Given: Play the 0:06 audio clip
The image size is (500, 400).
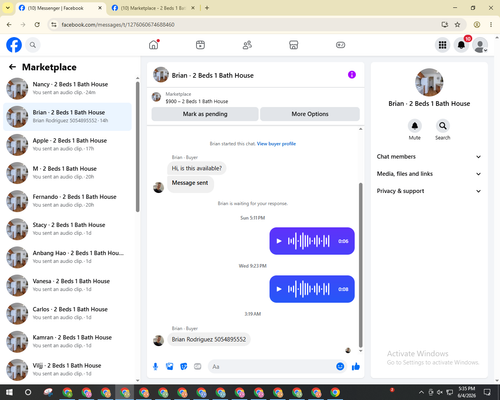Looking at the screenshot, I should click(x=279, y=241).
